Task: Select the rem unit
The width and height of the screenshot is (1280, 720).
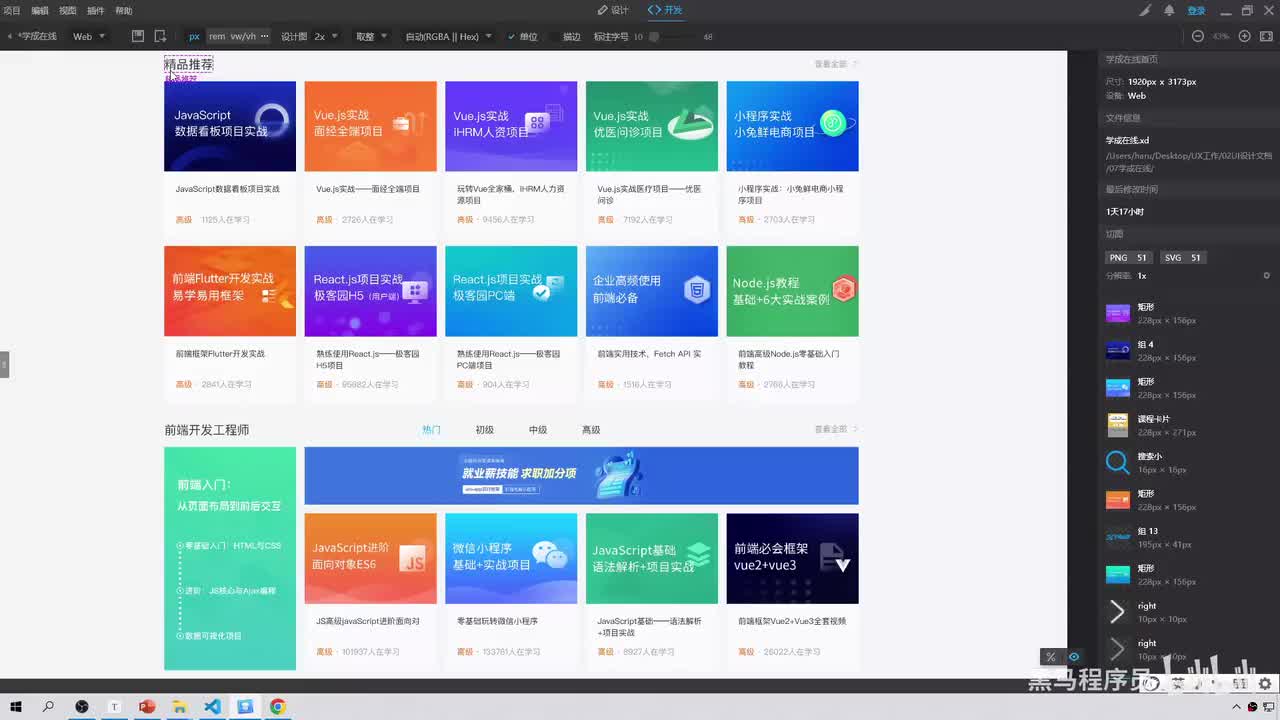Action: pyautogui.click(x=217, y=37)
